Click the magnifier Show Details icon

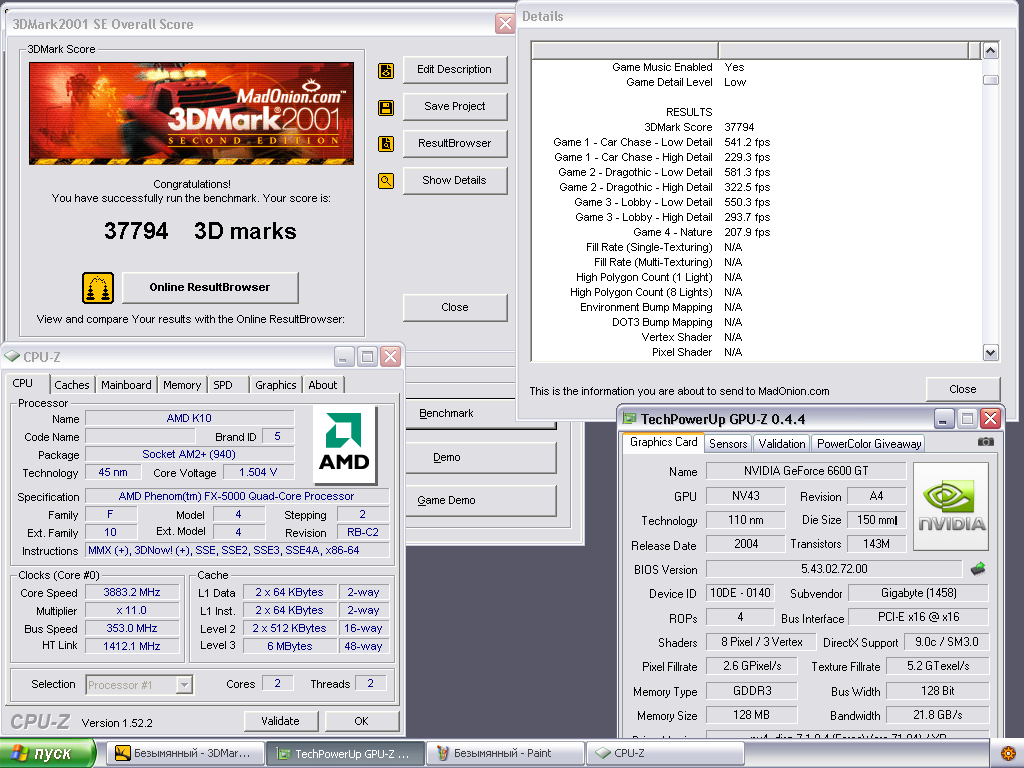(x=386, y=181)
